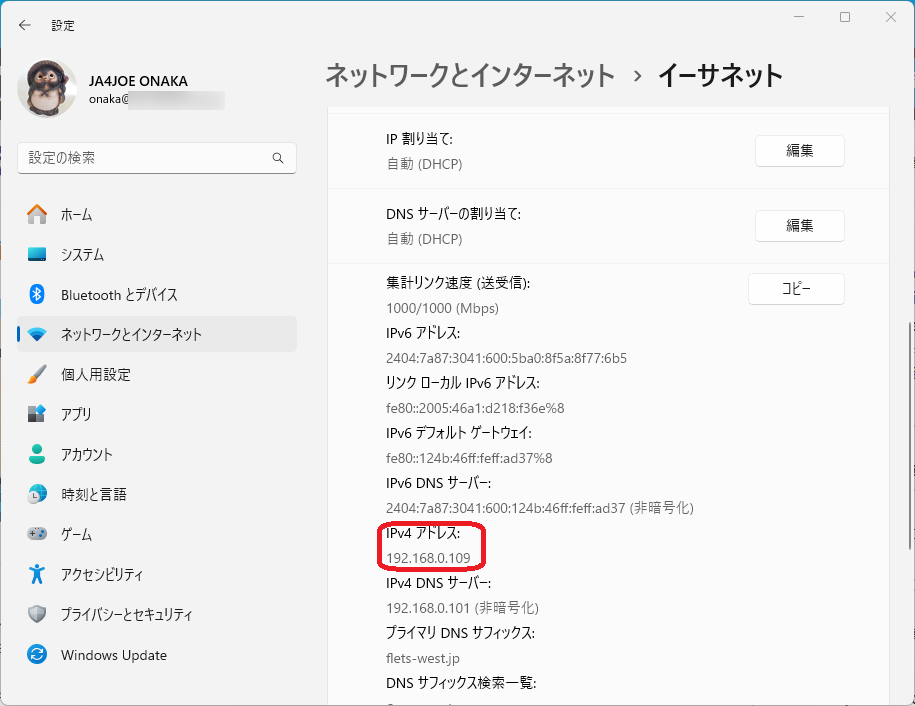The width and height of the screenshot is (915, 706).
Task: Click gateway value fe80::124b:46ff:feff:ad37%8
Action: point(469,458)
